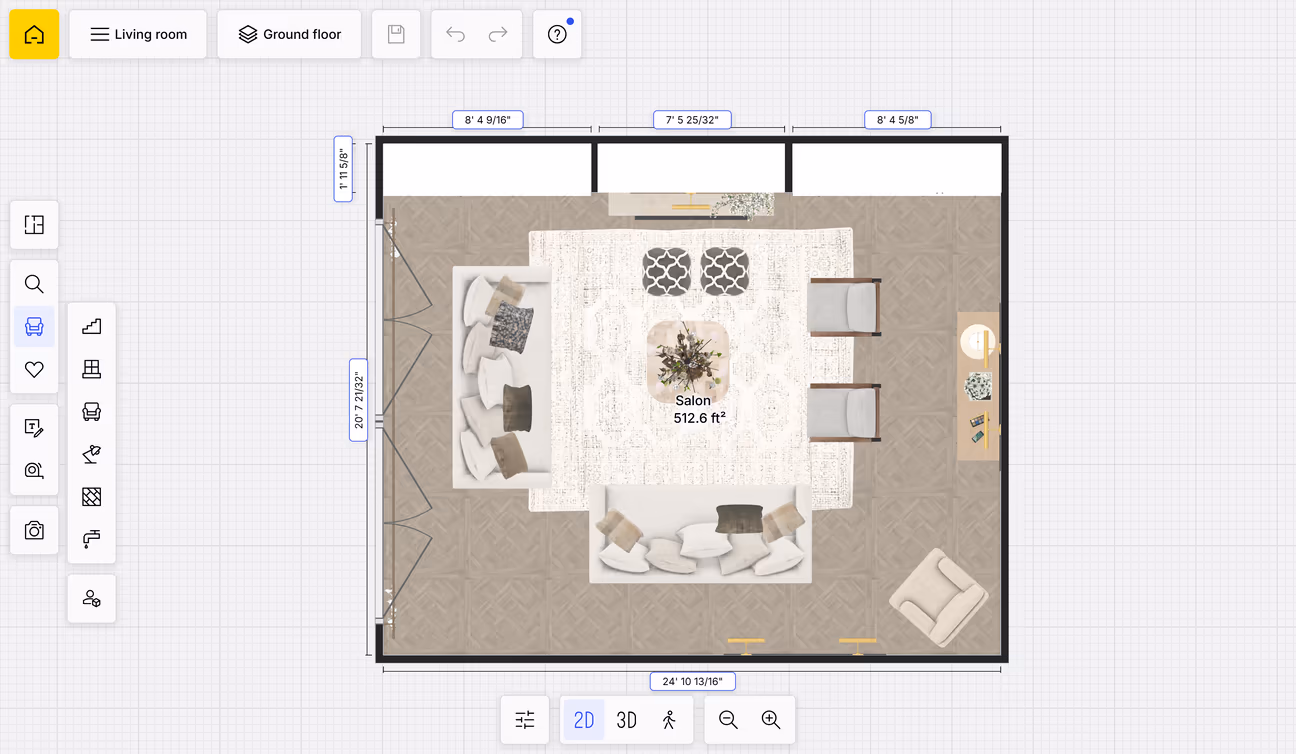Open the Living room project menu
1296x754 pixels.
pos(138,35)
